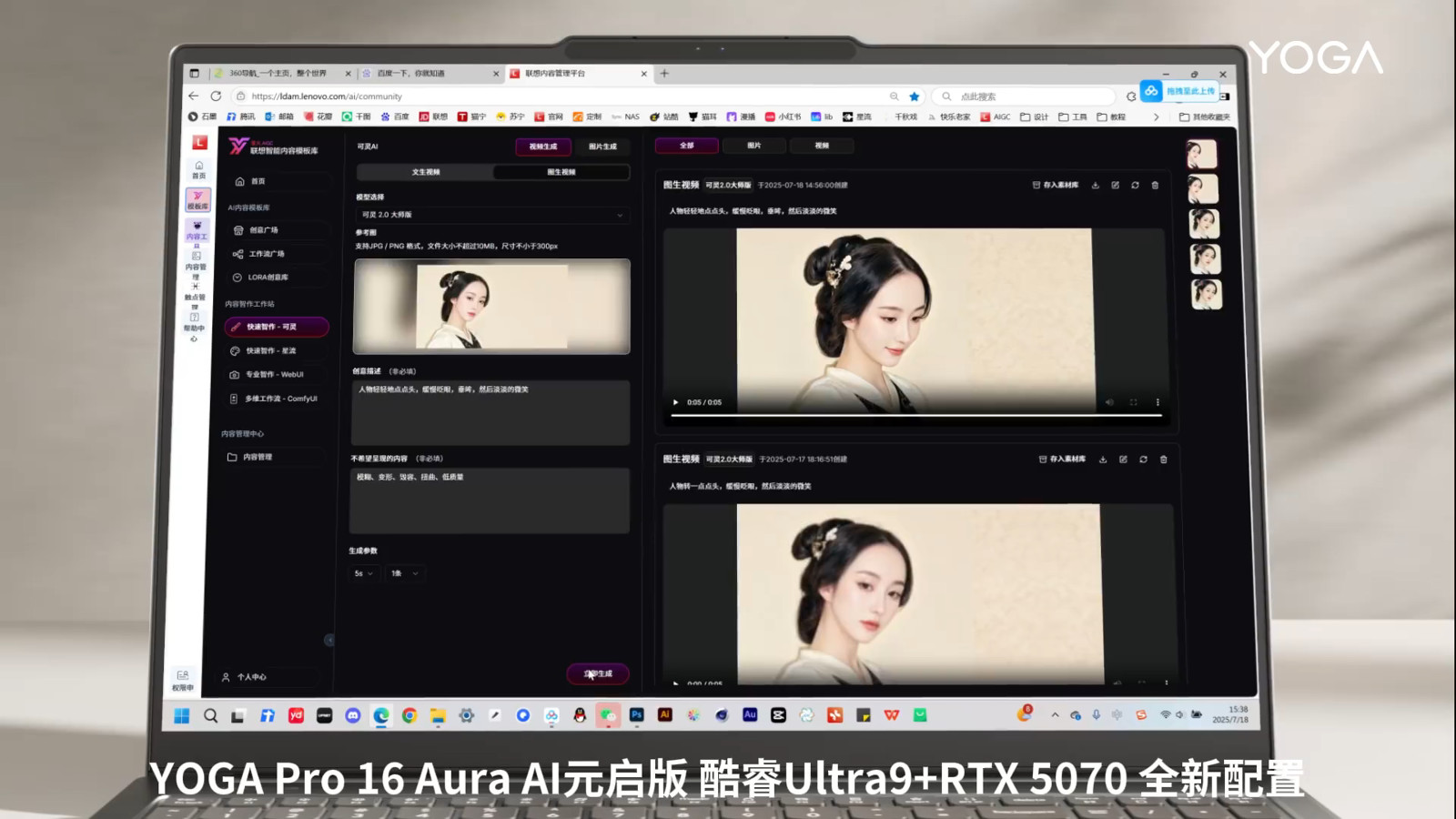Select the top thumbnail in right strip
1456x819 pixels.
pyautogui.click(x=1202, y=154)
